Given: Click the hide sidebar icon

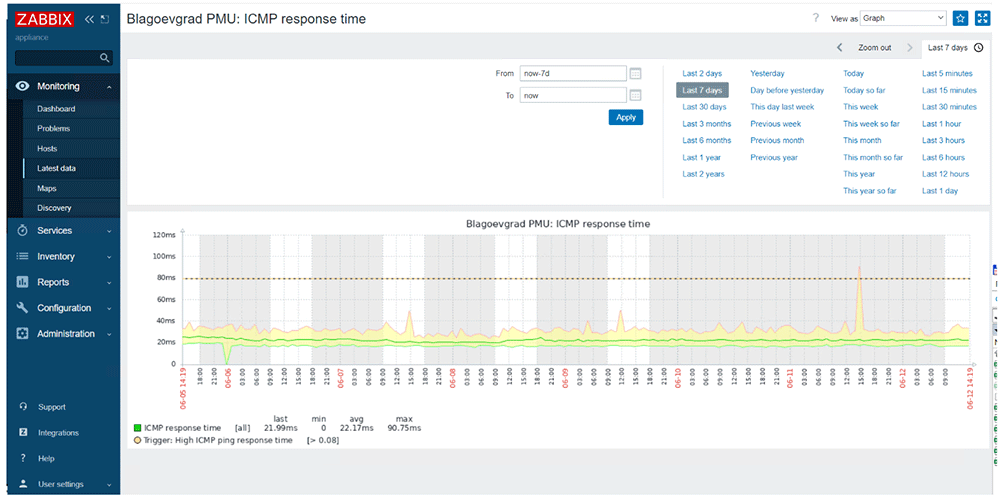Looking at the screenshot, I should click(105, 19).
